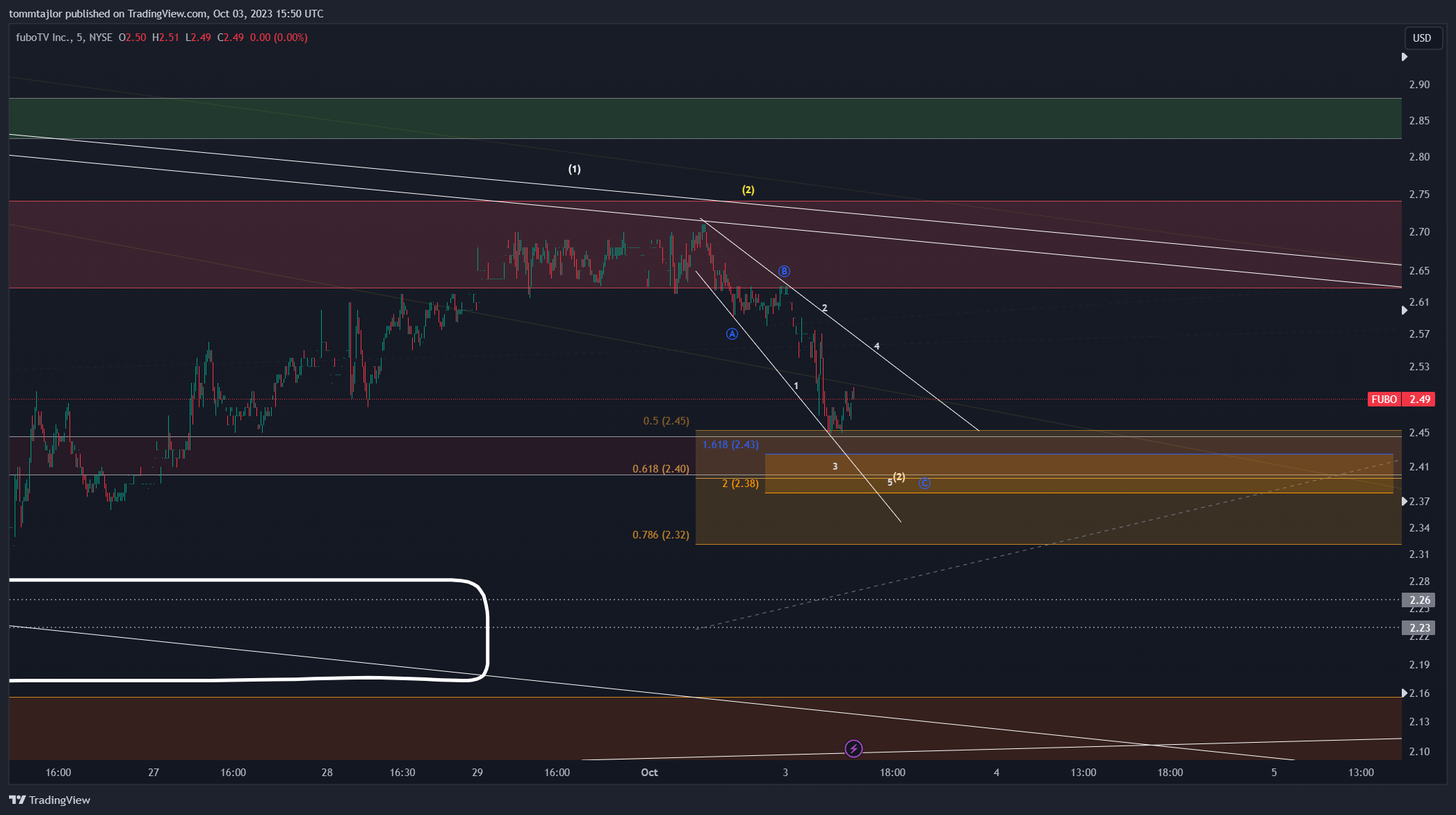Select the 1.618 (2.43) Fibonacci label

[730, 445]
